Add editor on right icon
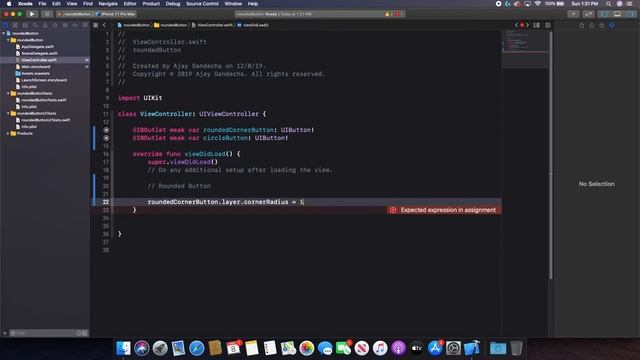This screenshot has width=640, height=360. click(x=548, y=25)
